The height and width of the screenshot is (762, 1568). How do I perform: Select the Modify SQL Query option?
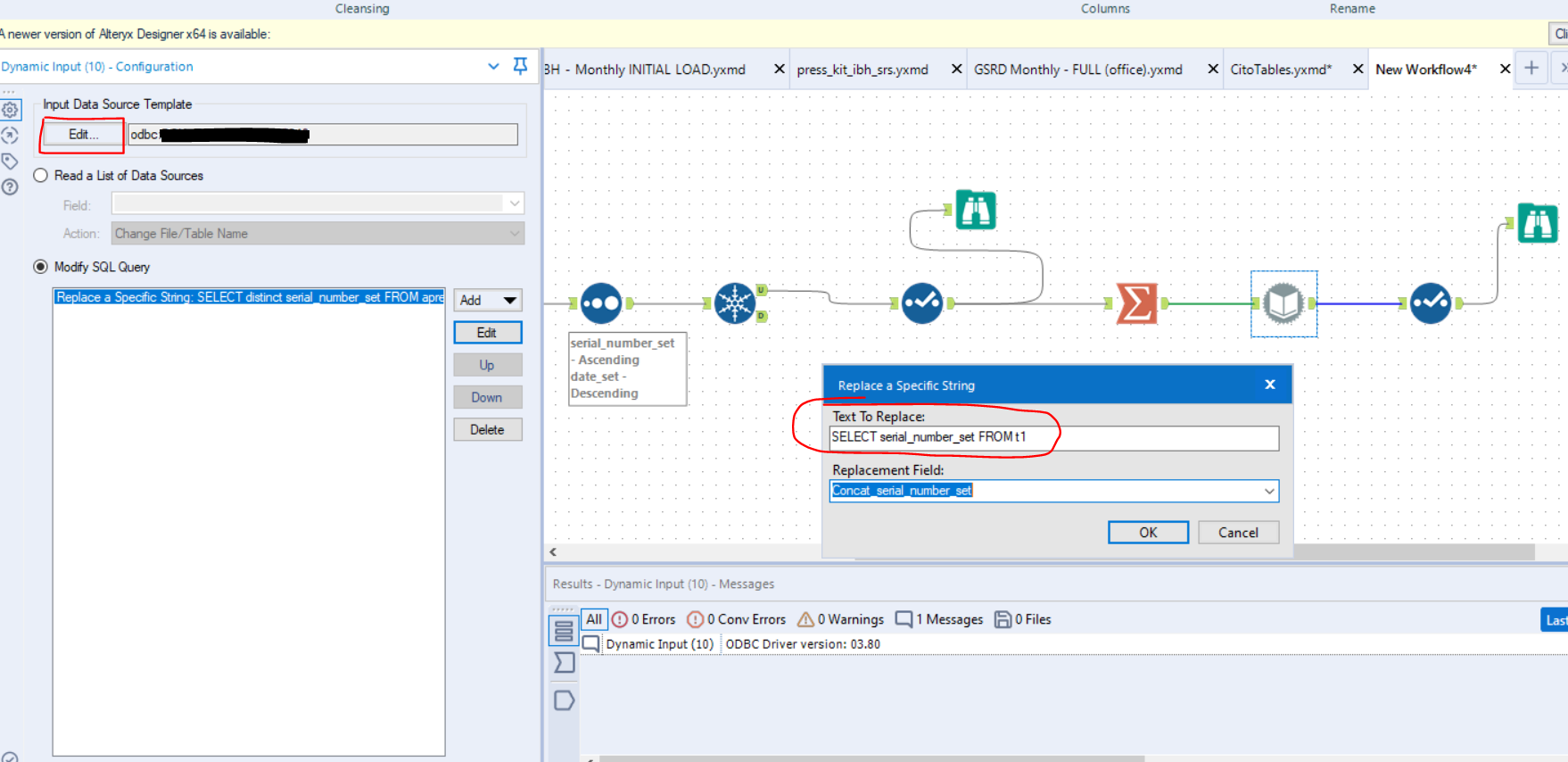(x=41, y=267)
